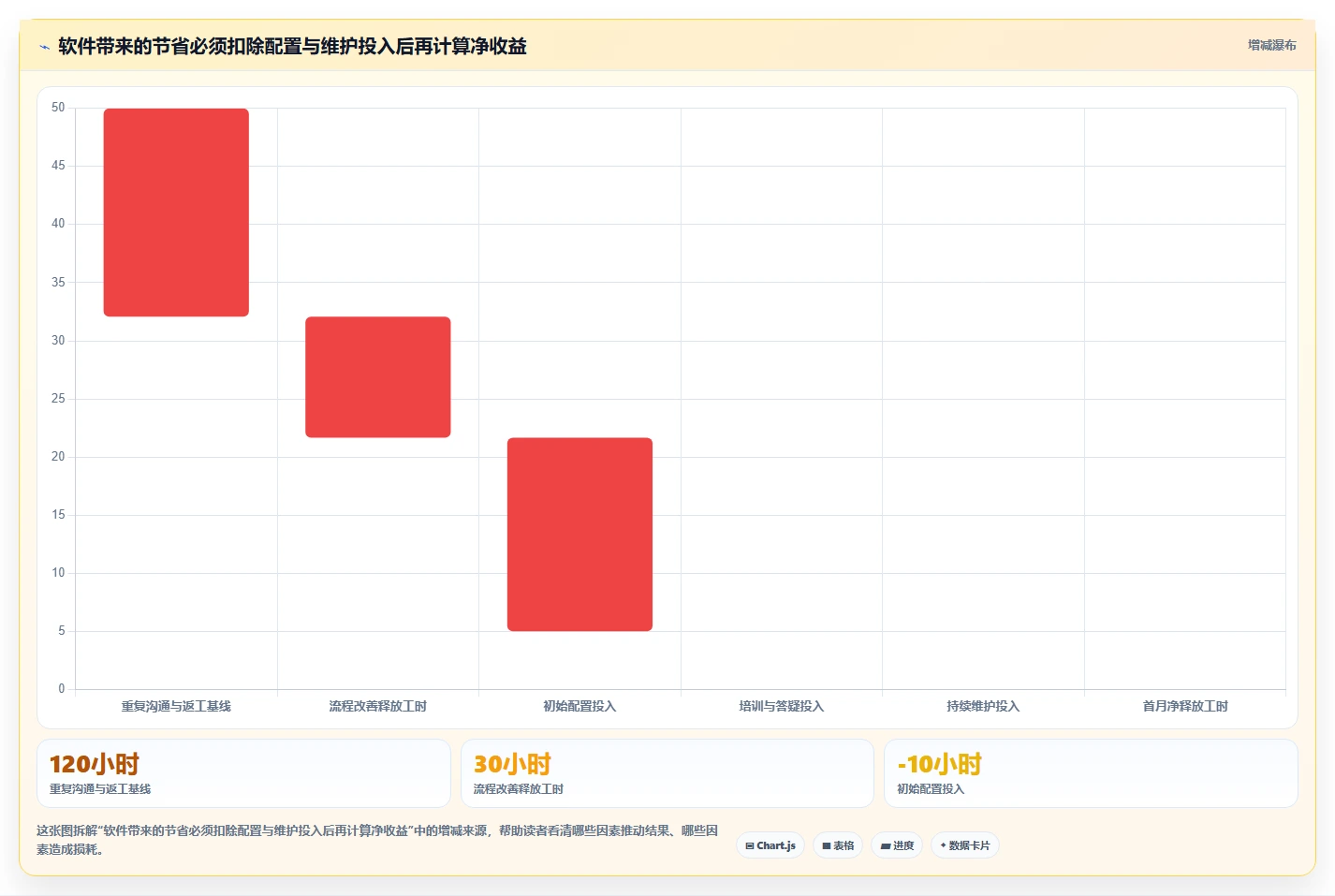Viewport: 1335px width, 896px height.
Task: Click the 进度 tag chip
Action: (897, 845)
